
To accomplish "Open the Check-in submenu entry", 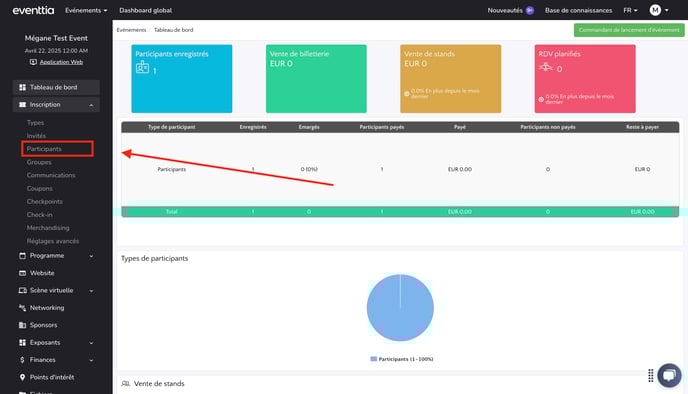I will (39, 215).
